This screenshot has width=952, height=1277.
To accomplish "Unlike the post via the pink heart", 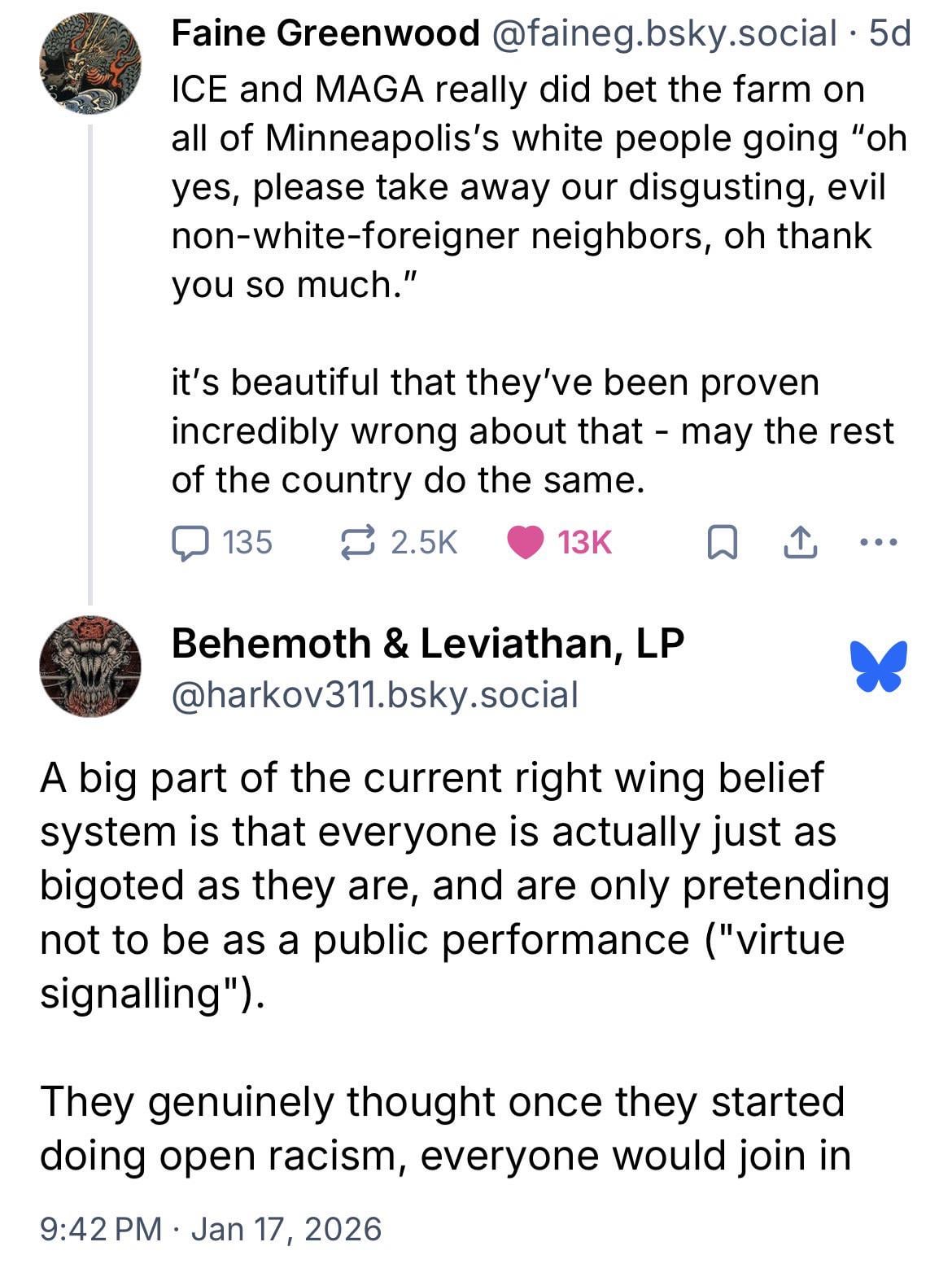I will tap(526, 542).
